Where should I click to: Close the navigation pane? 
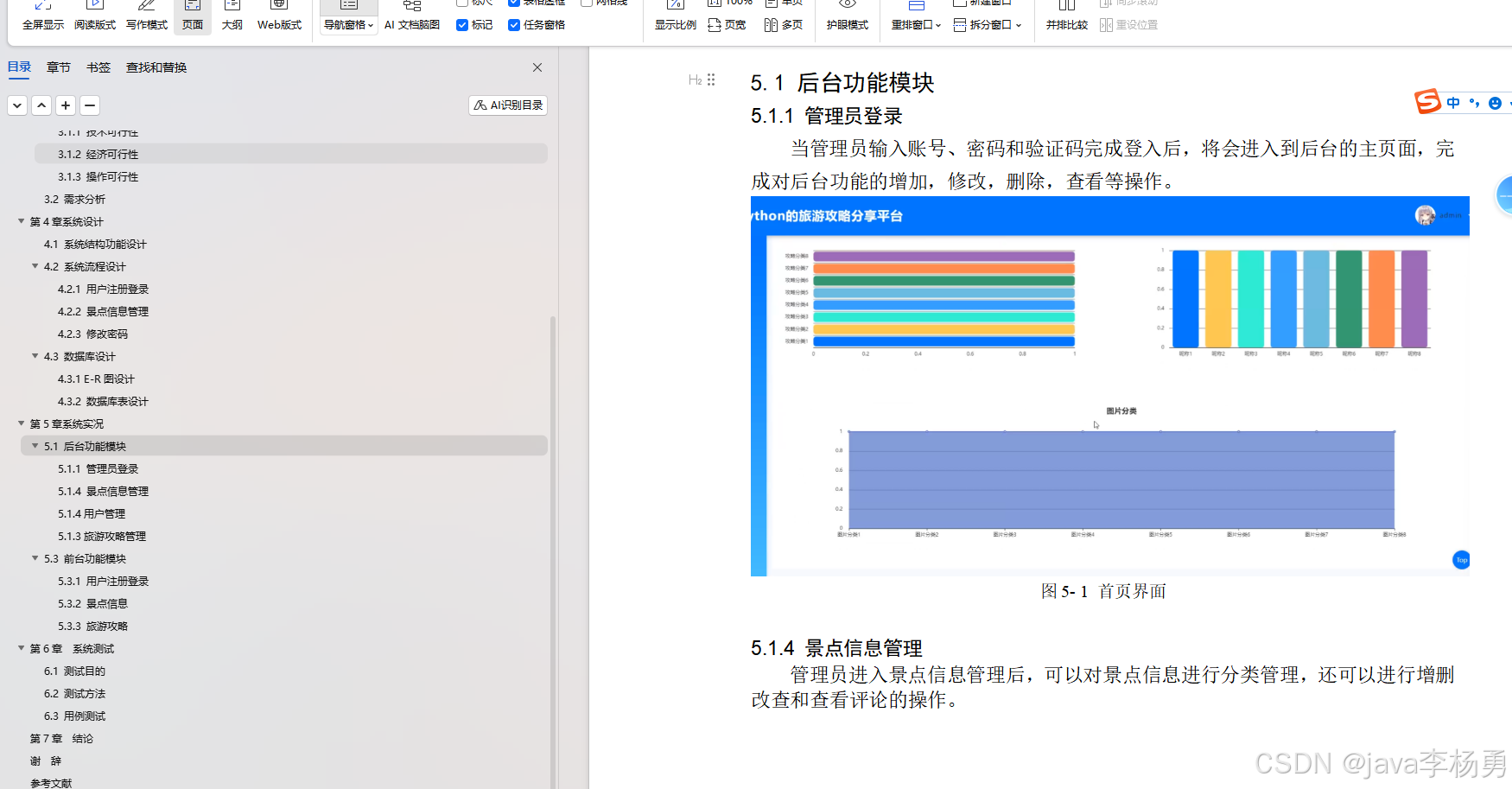tap(537, 67)
